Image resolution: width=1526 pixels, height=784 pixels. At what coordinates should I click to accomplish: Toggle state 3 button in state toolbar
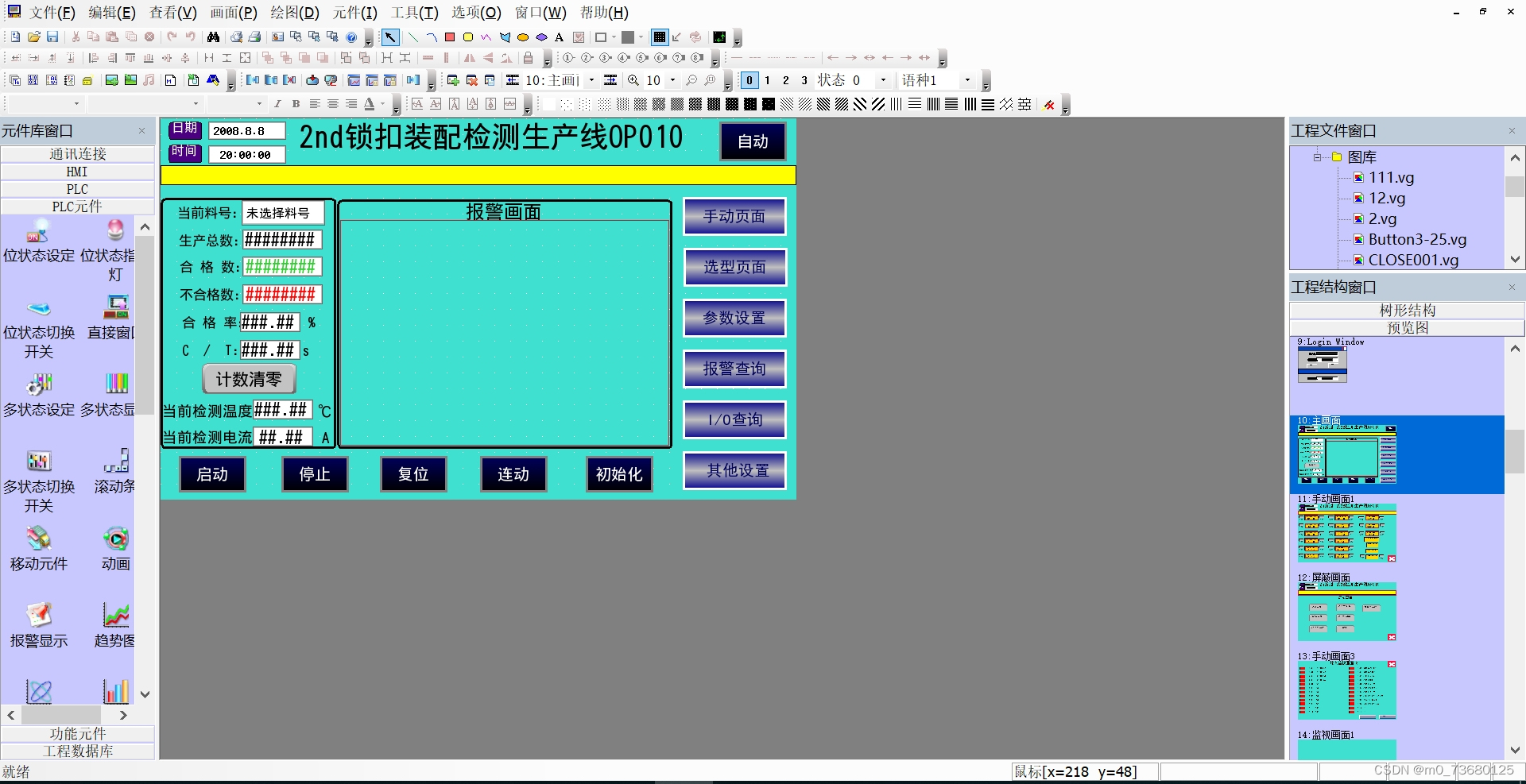point(804,80)
